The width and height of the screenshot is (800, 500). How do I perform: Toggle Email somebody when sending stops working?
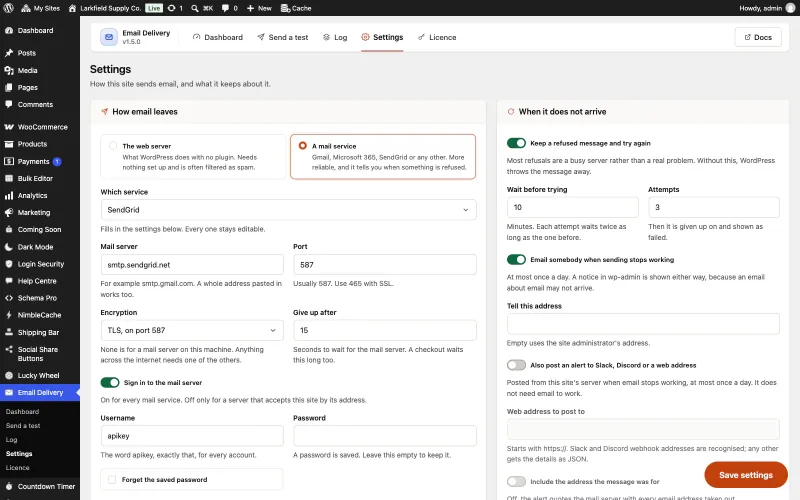pos(516,260)
